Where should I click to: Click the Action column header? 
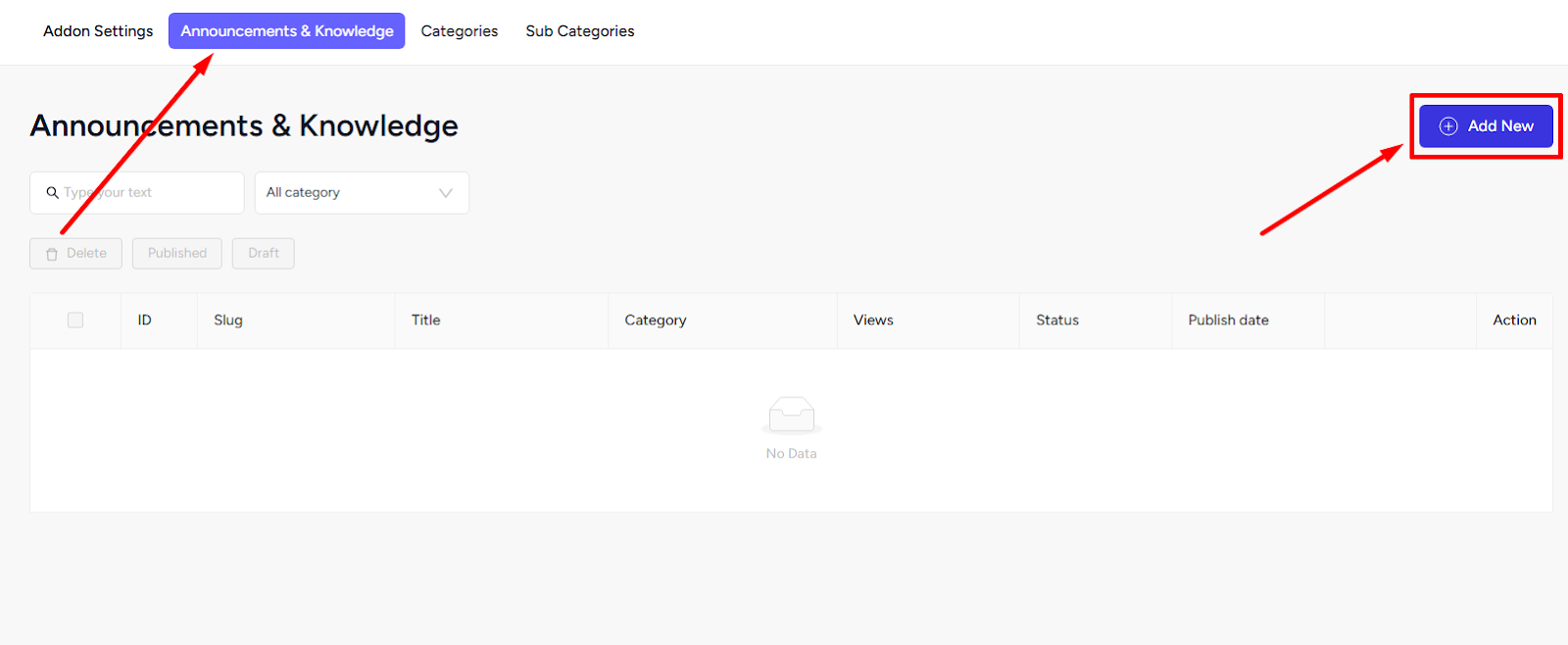[1514, 321]
